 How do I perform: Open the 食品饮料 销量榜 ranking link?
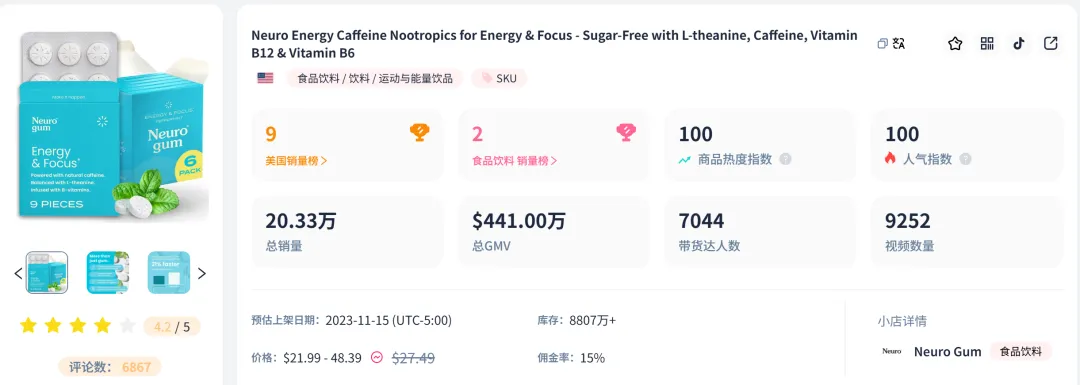click(x=515, y=160)
